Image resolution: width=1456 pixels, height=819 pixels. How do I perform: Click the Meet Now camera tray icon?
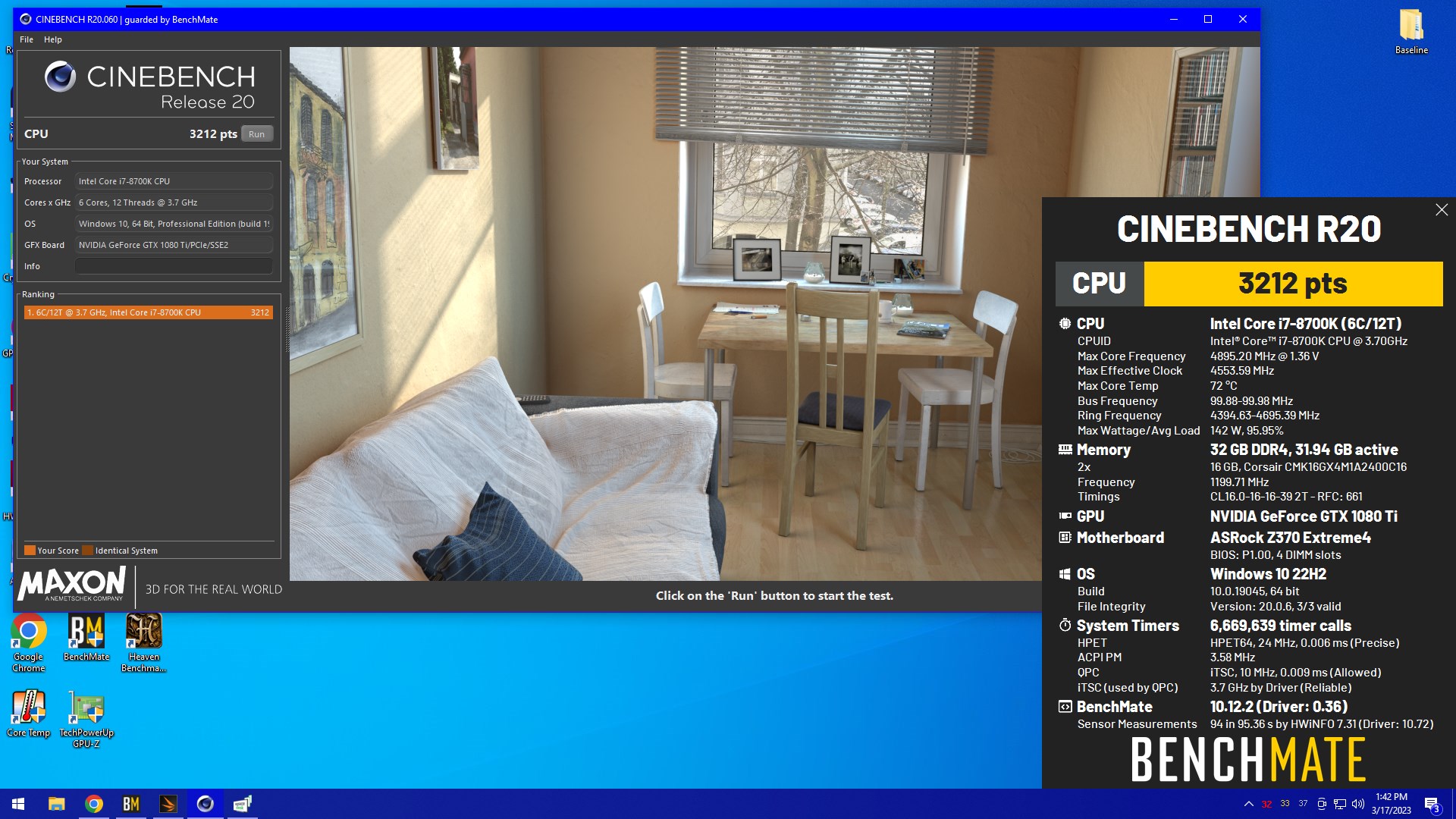click(x=1322, y=804)
